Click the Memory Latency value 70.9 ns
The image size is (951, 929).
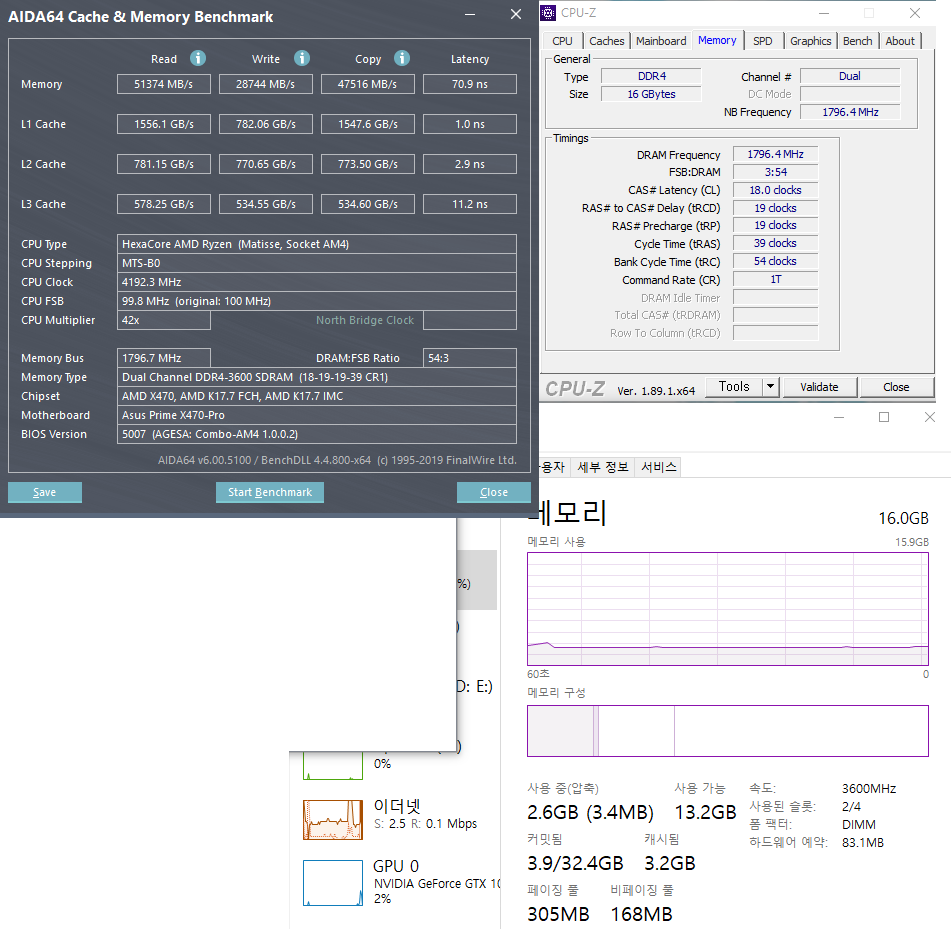470,84
